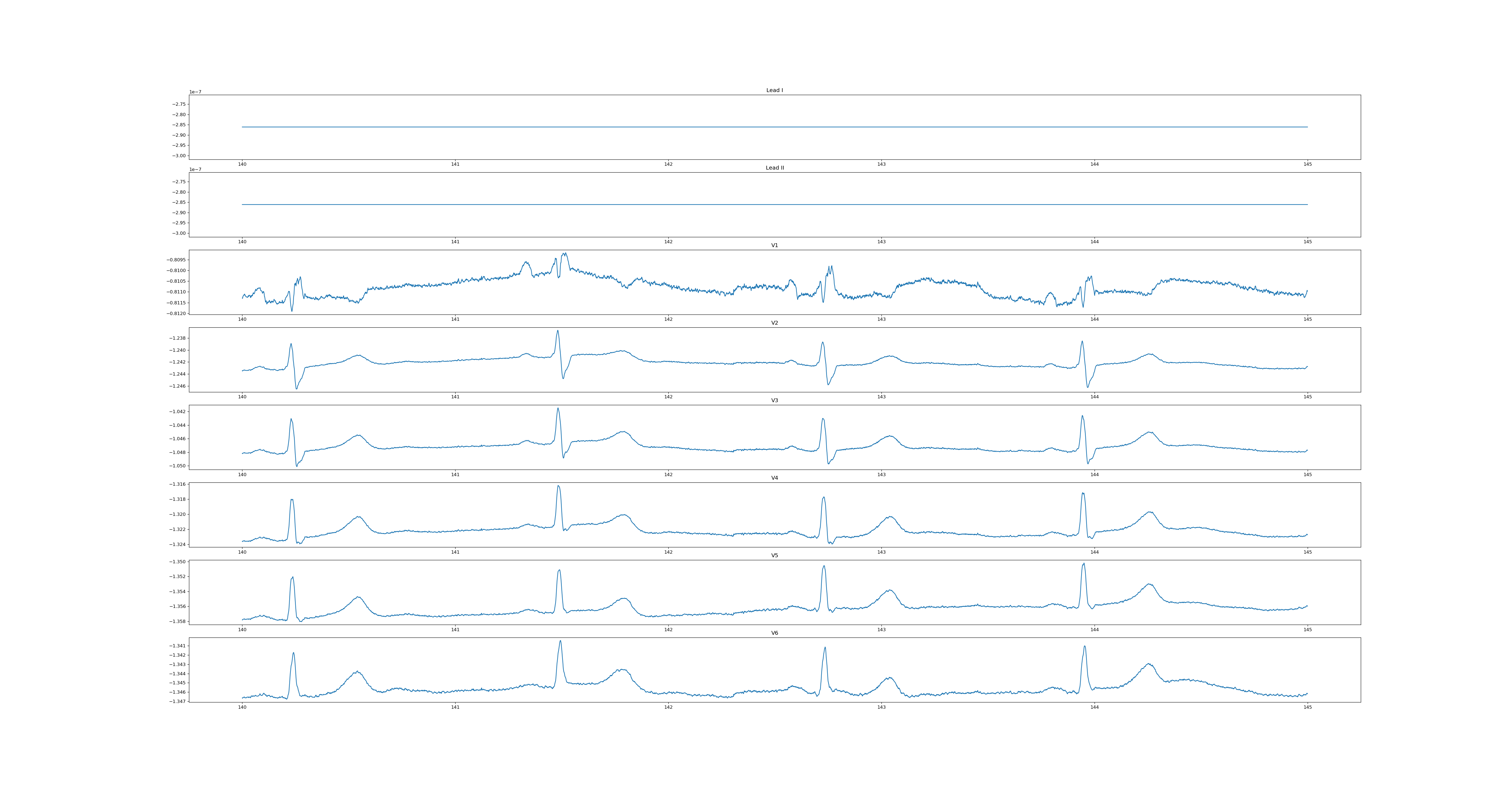Screen dimensions: 1512x789
Task: Click the 142 tick label under Lead I plot
Action: tap(668, 164)
